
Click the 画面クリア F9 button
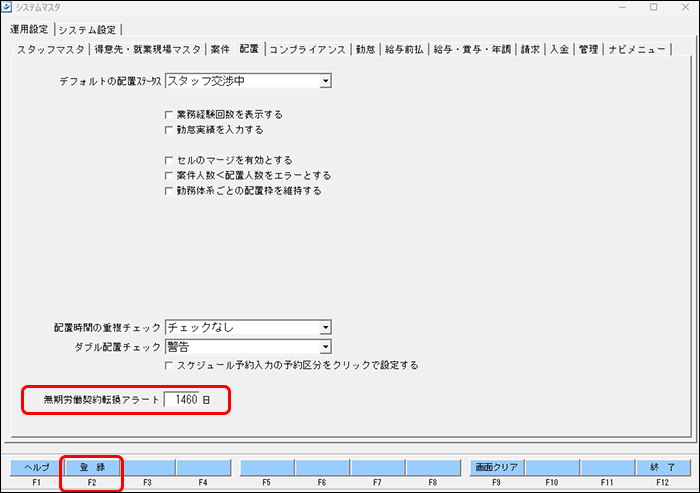(x=496, y=467)
